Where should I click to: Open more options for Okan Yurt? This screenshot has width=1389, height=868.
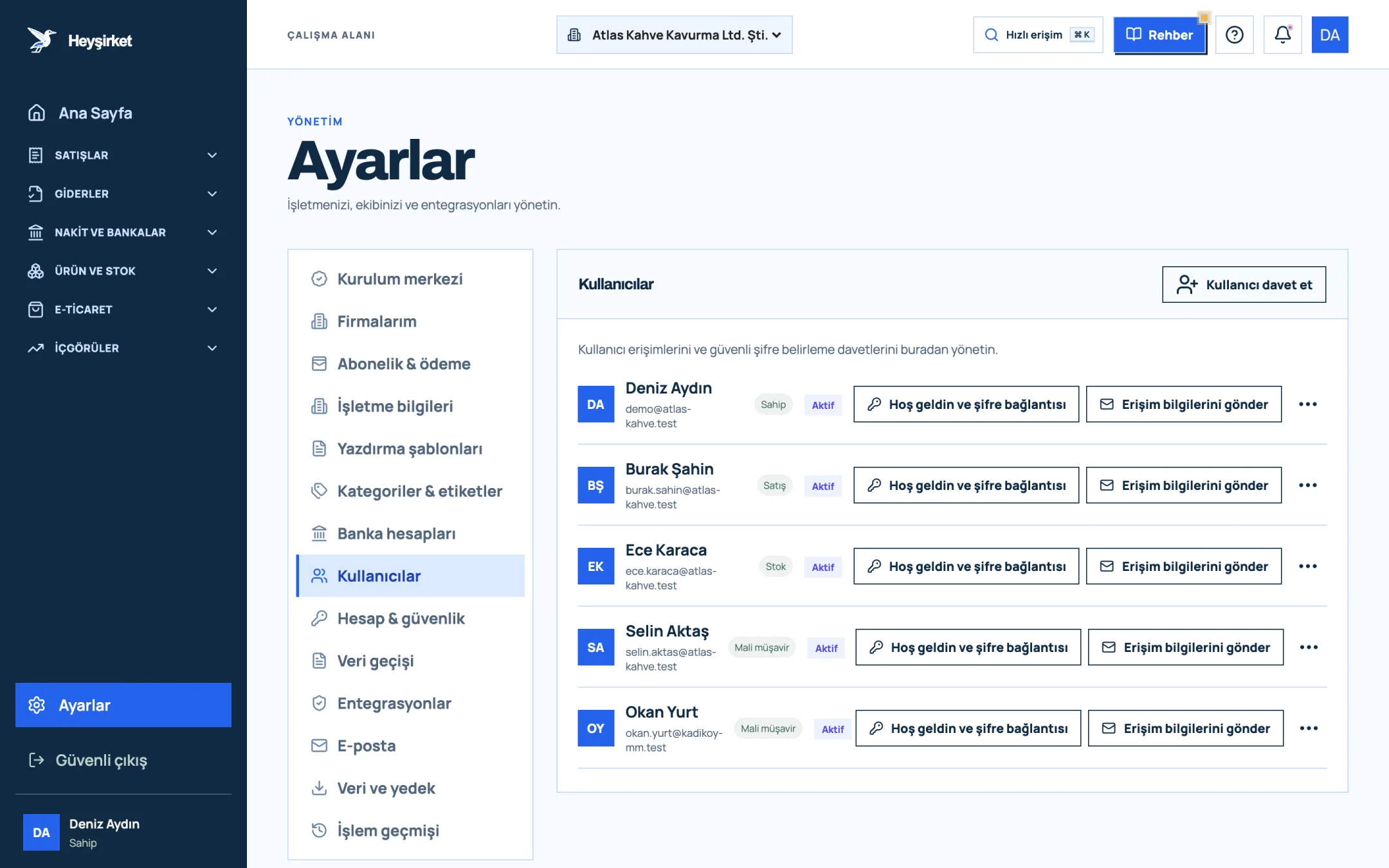[1309, 728]
